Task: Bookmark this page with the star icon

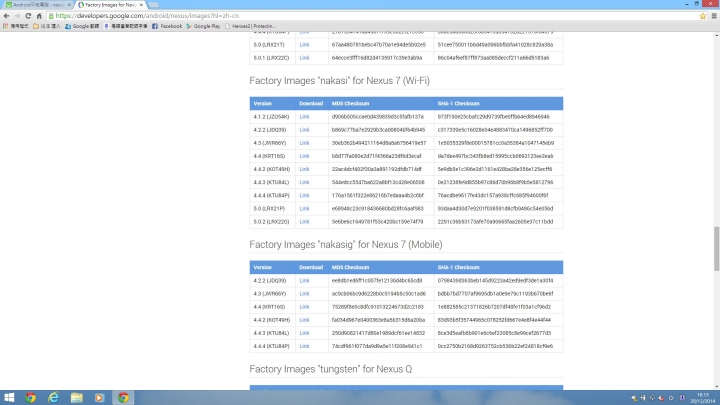Action: (703, 16)
